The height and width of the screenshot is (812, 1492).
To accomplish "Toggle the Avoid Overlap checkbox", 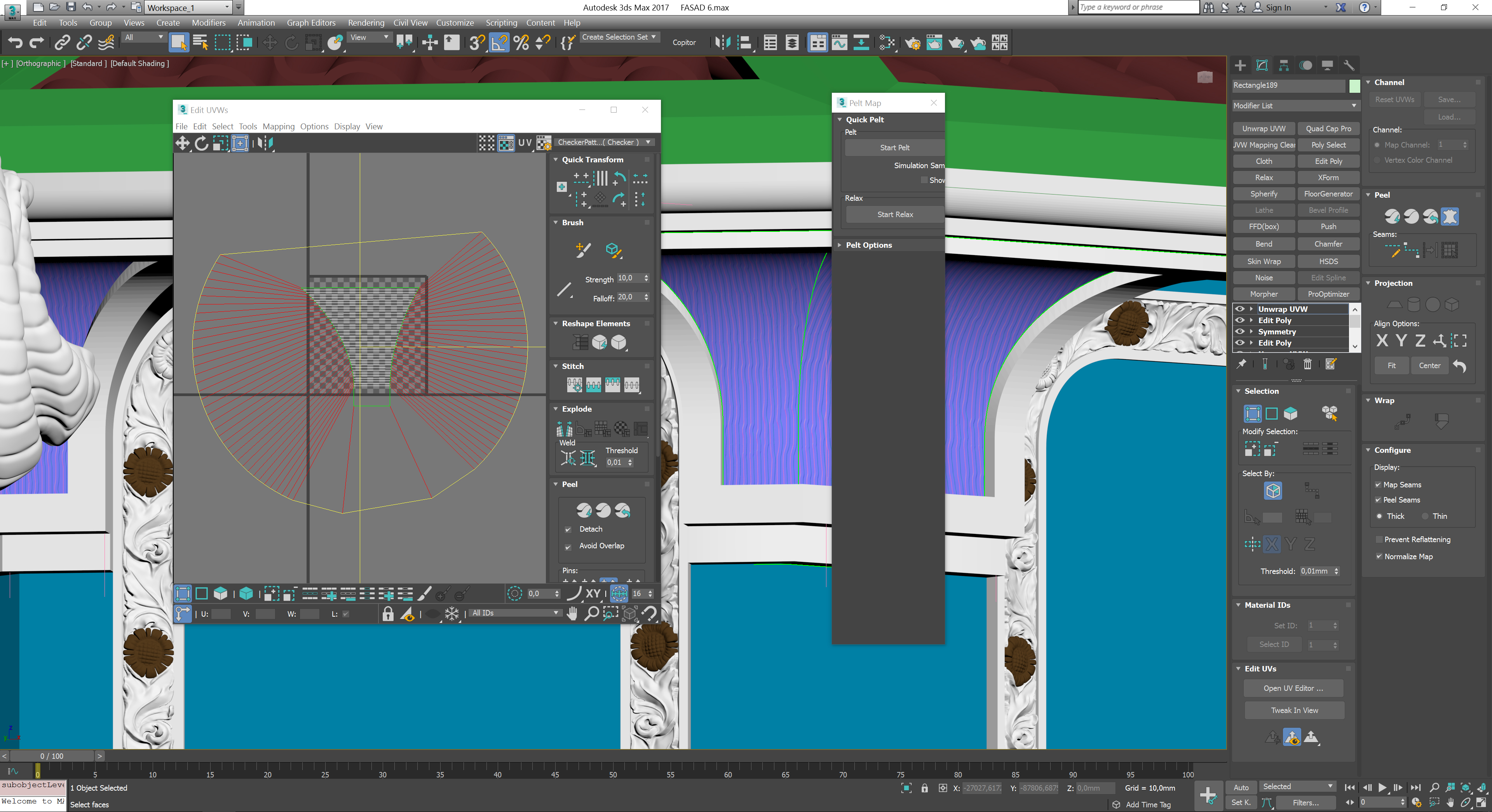I will click(x=568, y=546).
